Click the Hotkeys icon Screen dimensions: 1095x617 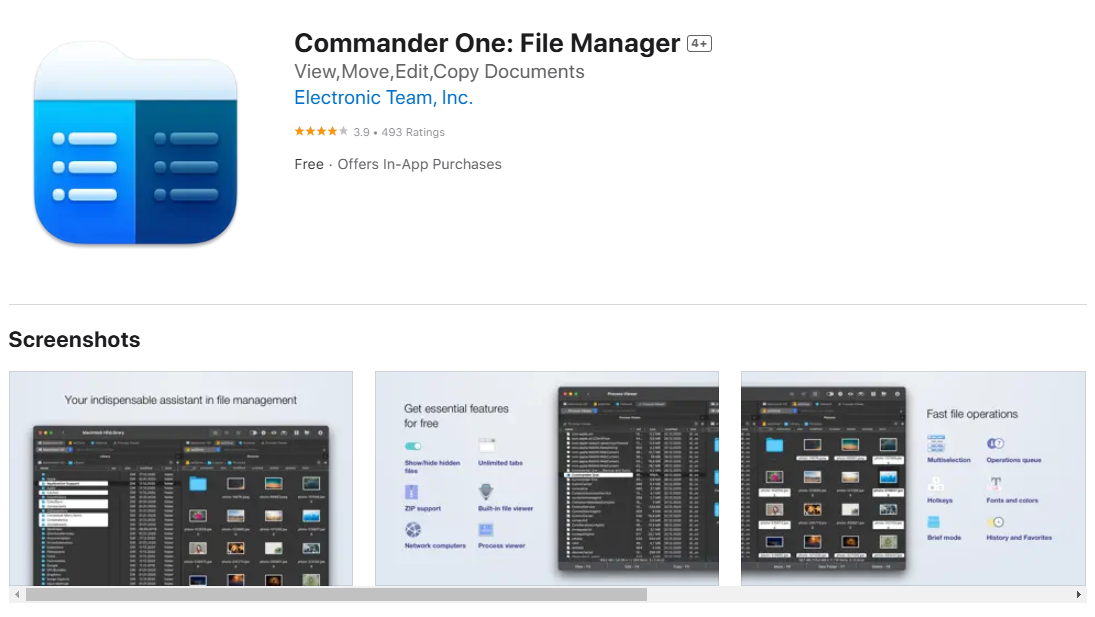tap(936, 484)
